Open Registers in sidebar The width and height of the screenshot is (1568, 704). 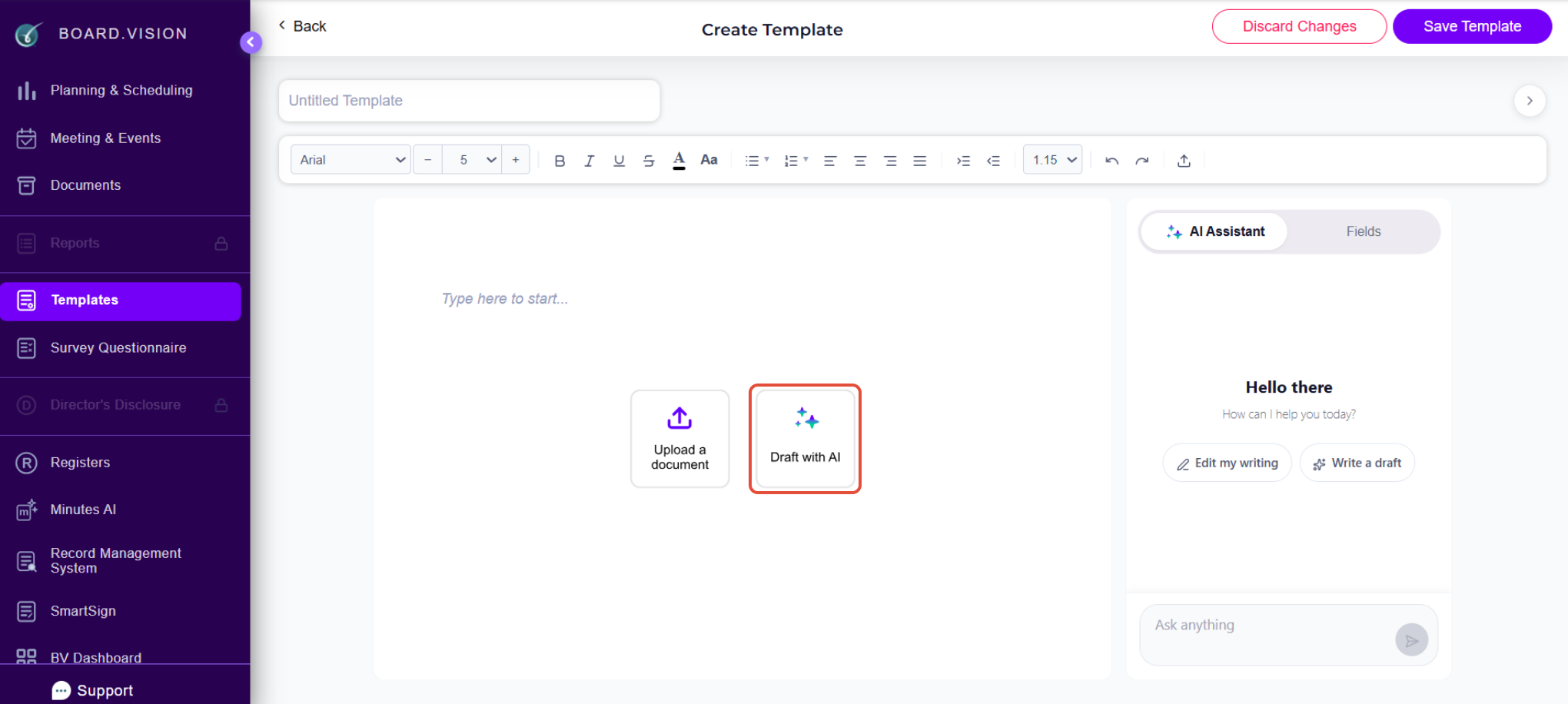point(121,463)
